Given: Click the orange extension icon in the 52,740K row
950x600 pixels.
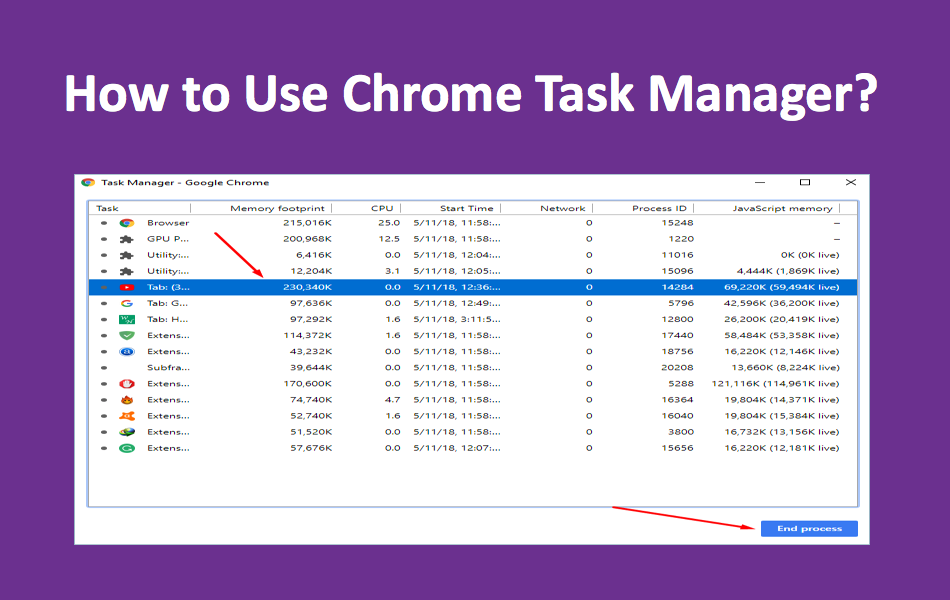Looking at the screenshot, I should click(127, 416).
